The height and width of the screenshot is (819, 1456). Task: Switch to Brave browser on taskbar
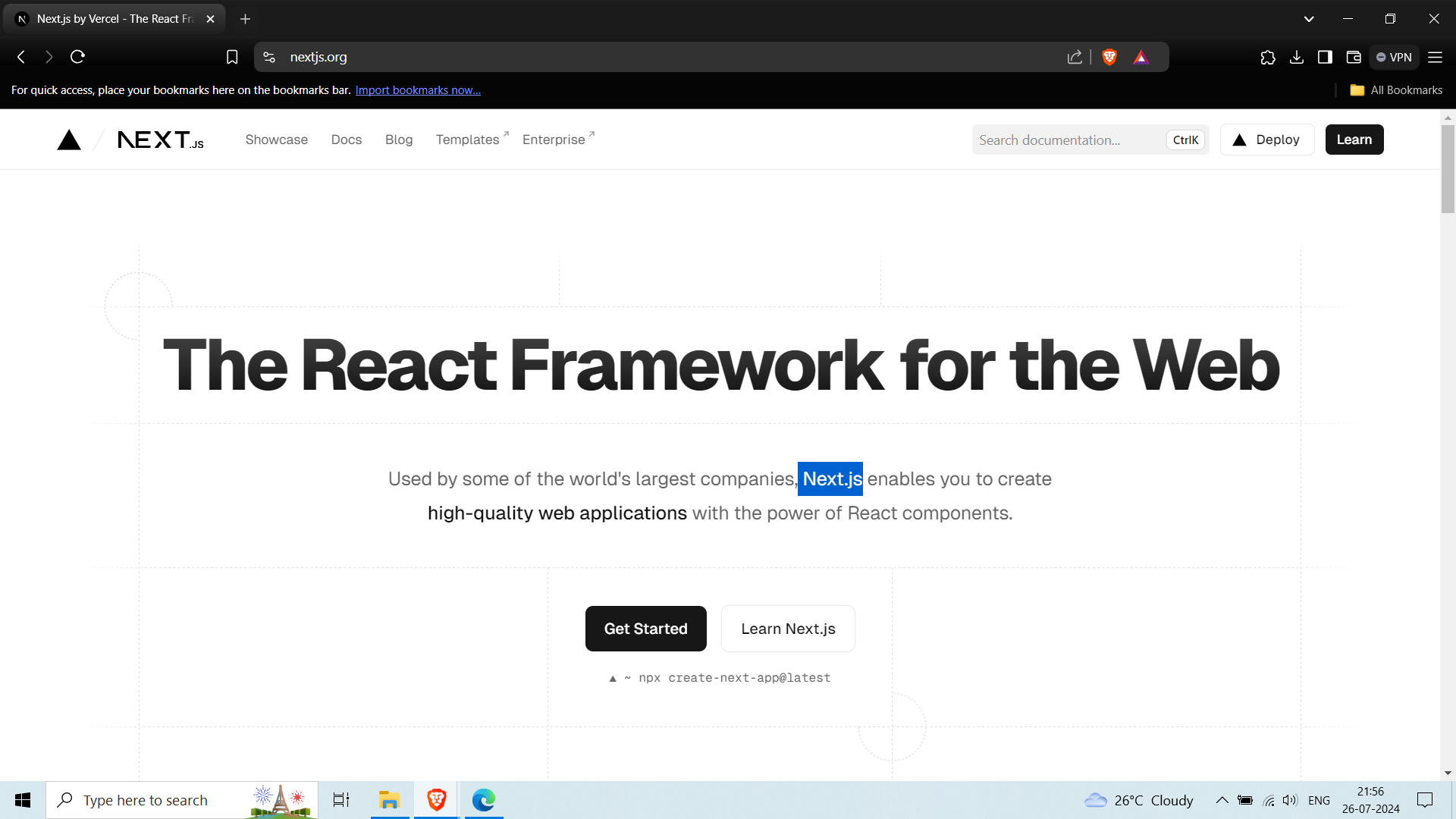pyautogui.click(x=436, y=800)
